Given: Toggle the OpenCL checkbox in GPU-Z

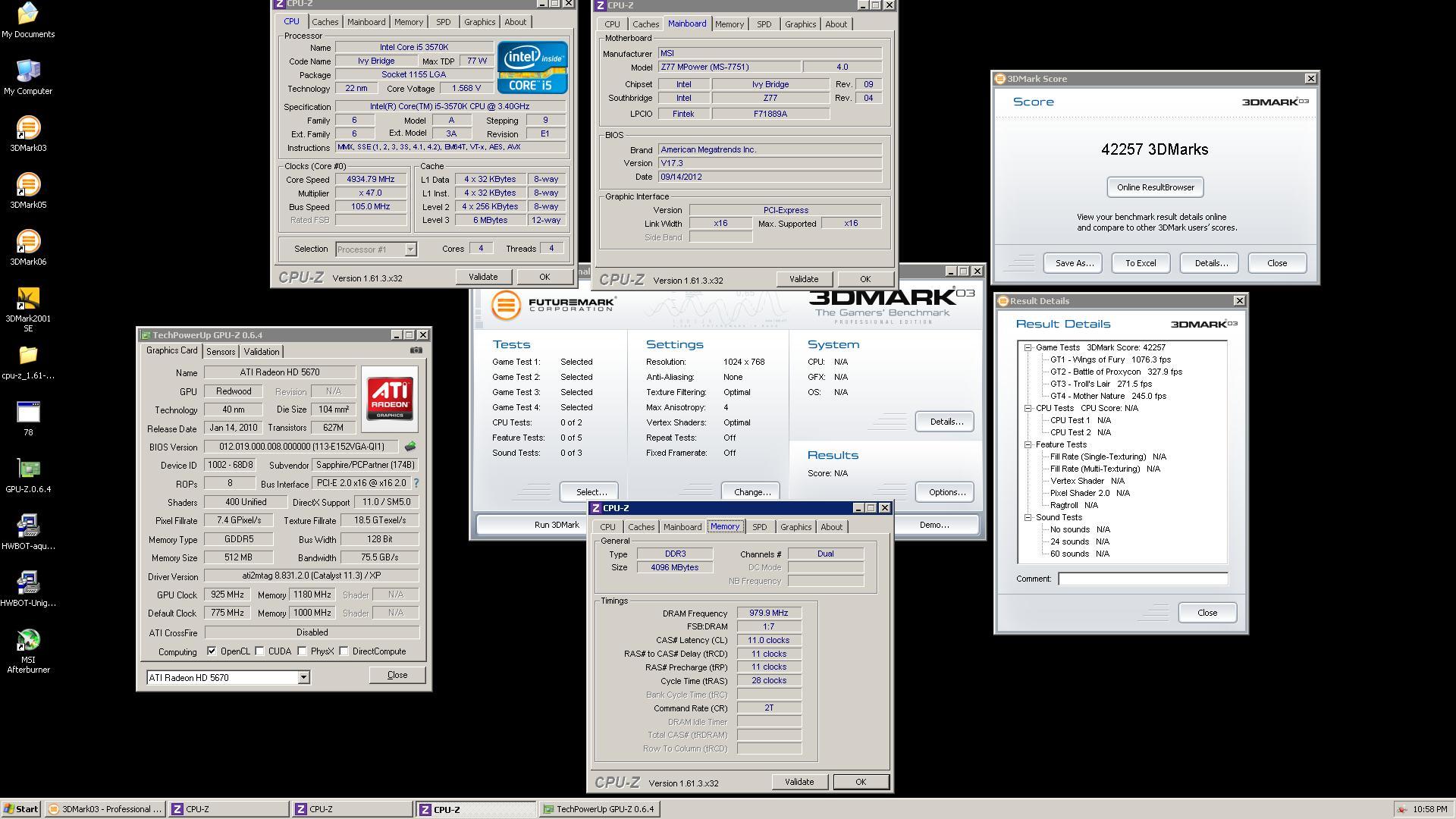Looking at the screenshot, I should pos(212,651).
